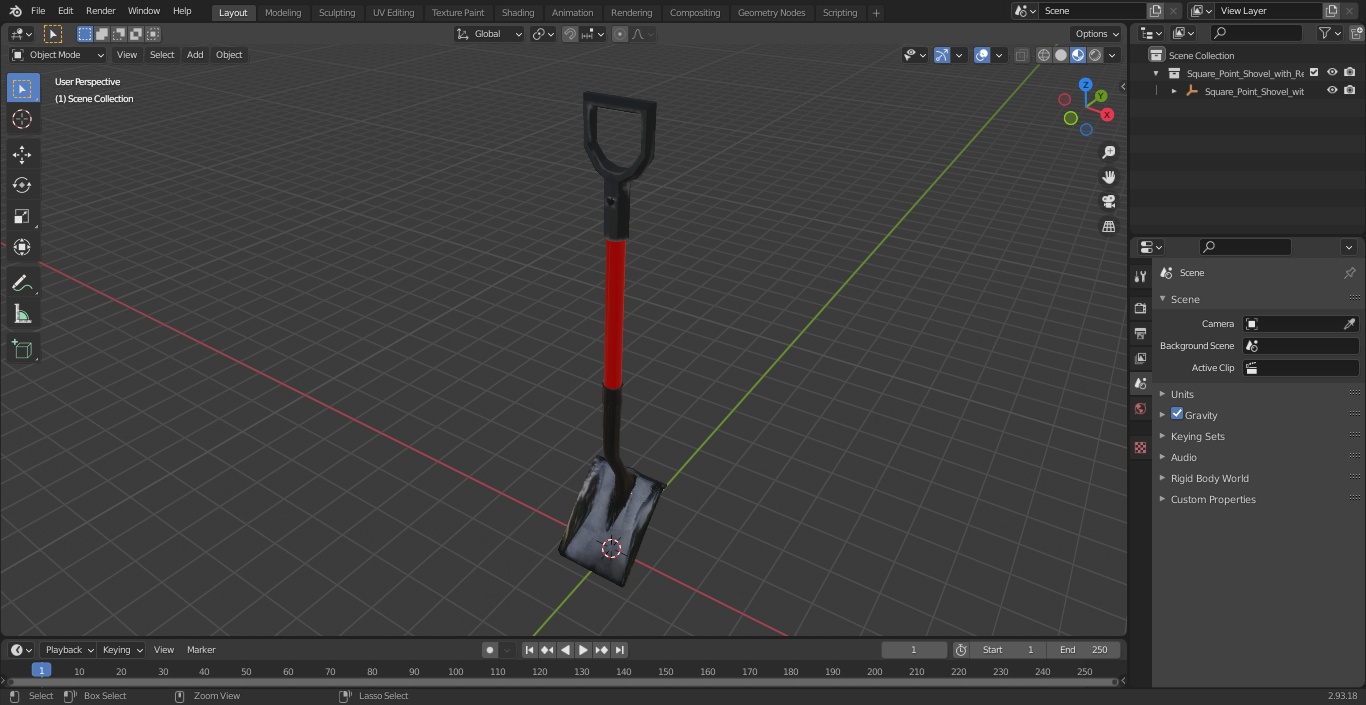This screenshot has height=705, width=1366.
Task: Switch to wireframe viewport shading
Action: coord(1044,55)
